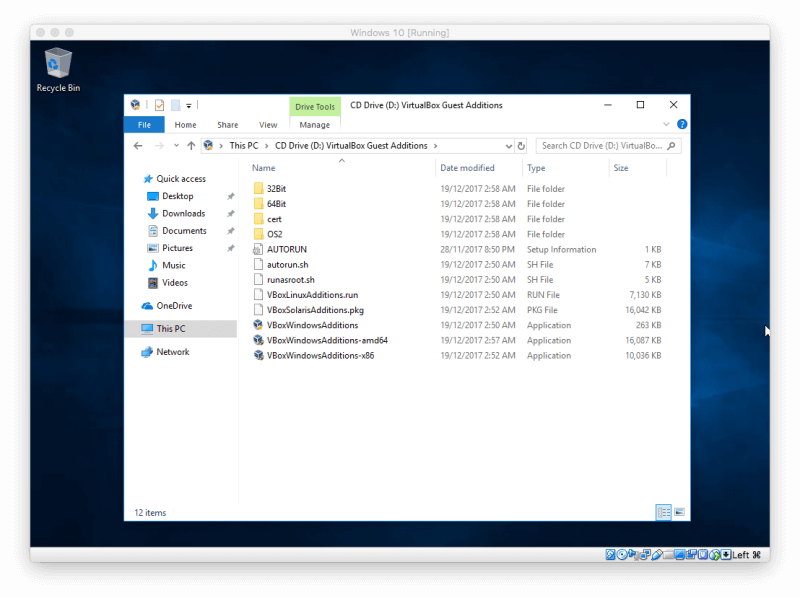Go up one folder level arrow

click(x=191, y=146)
